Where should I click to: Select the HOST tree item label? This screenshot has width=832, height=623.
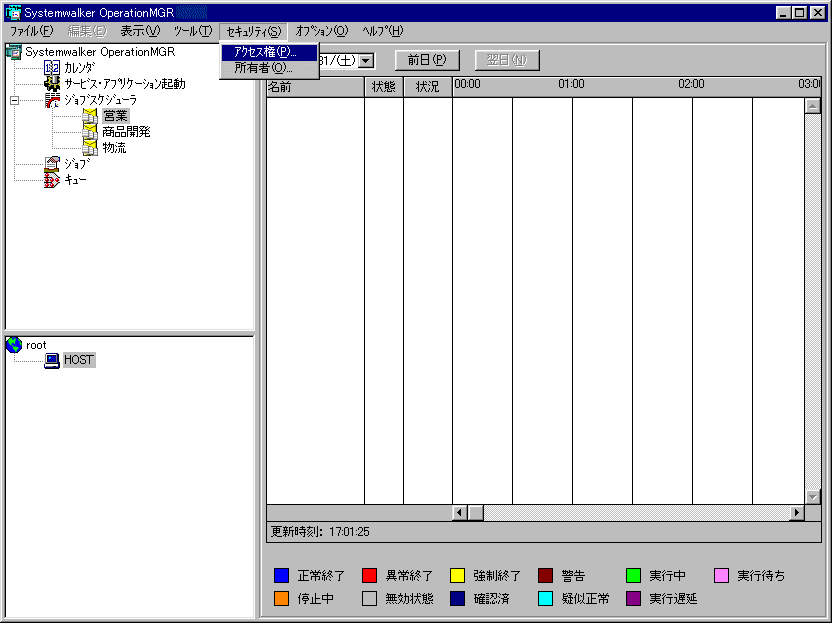click(x=79, y=360)
